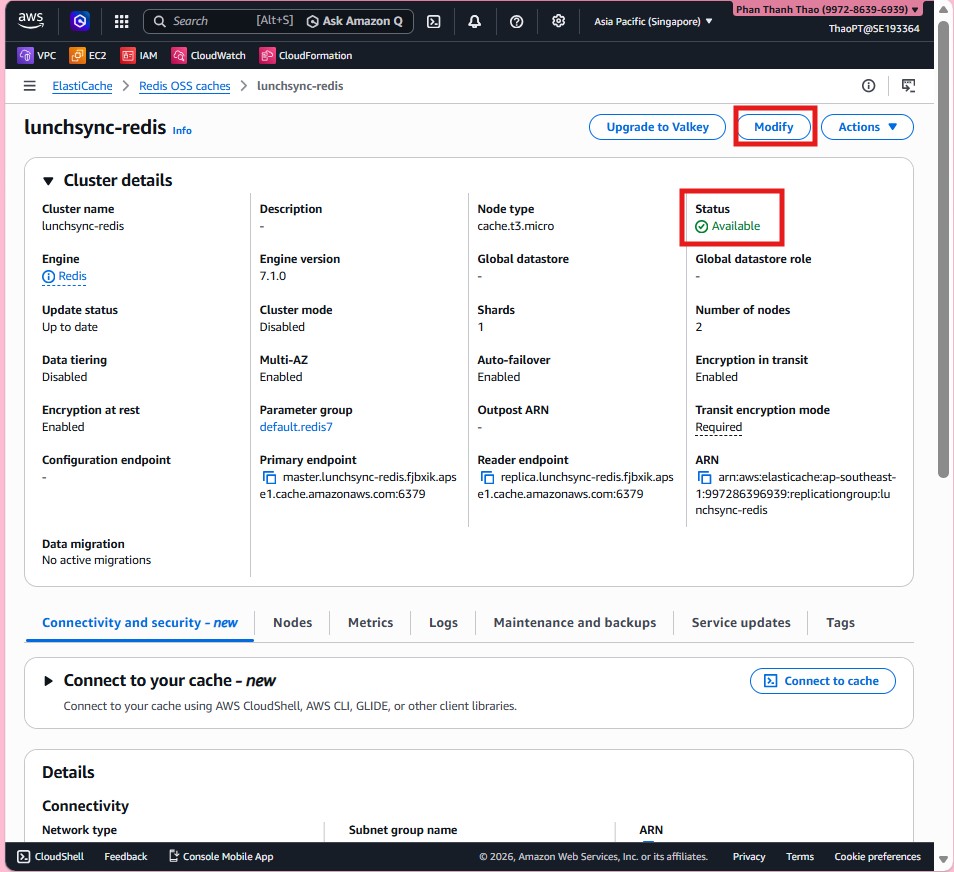Expand the Actions menu
Screen dimensions: 954x872
point(866,127)
